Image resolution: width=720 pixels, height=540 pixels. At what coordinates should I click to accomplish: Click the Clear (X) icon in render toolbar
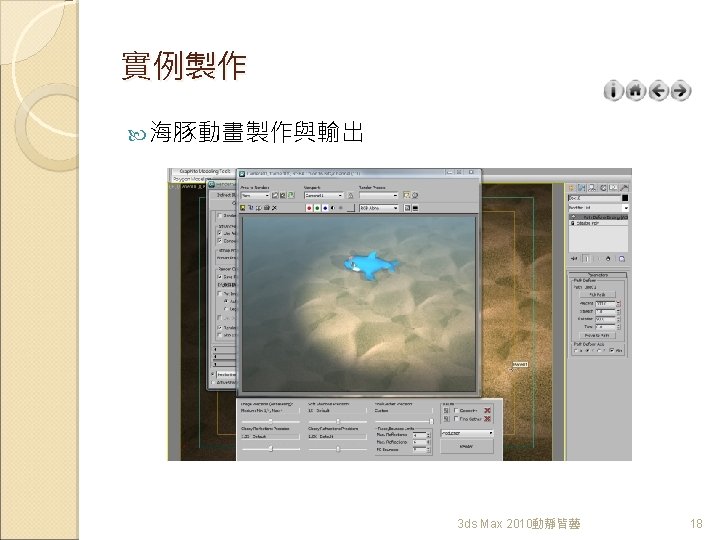tap(275, 208)
